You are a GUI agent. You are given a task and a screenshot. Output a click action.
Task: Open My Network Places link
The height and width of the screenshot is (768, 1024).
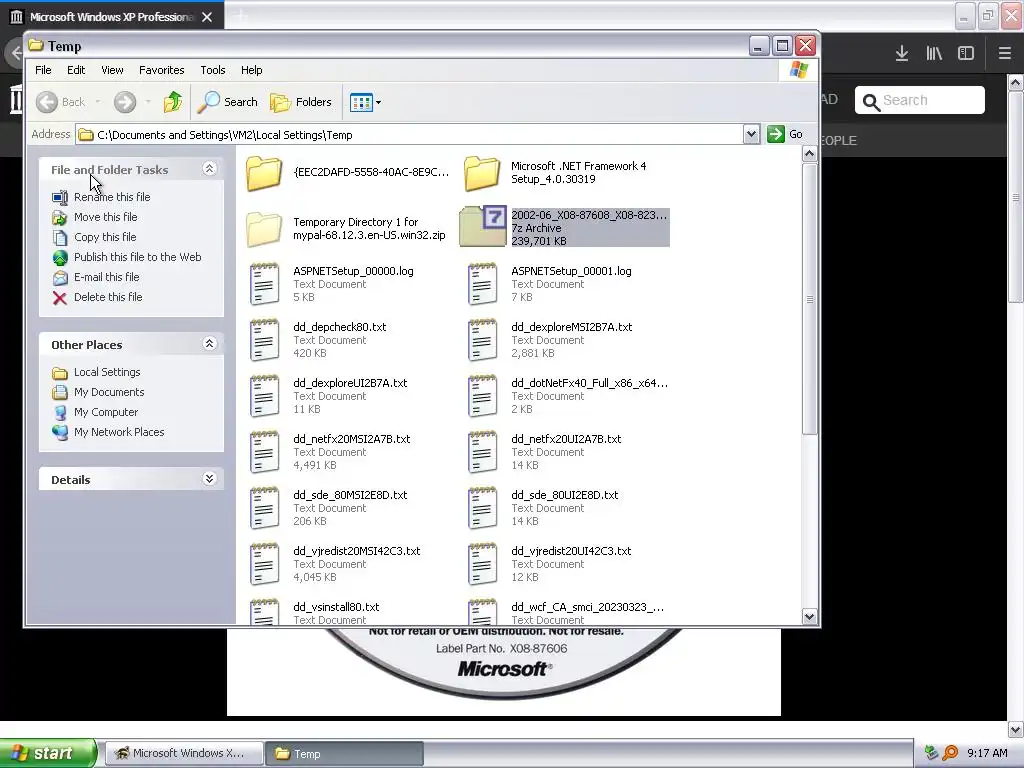tap(119, 432)
